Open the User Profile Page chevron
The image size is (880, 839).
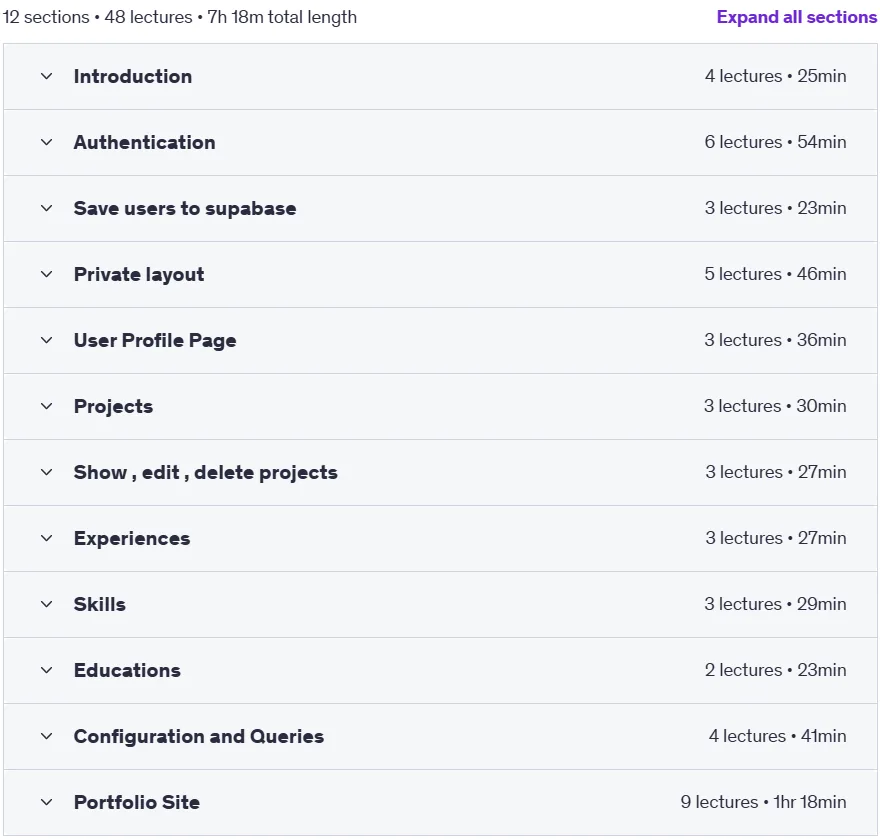(x=47, y=340)
